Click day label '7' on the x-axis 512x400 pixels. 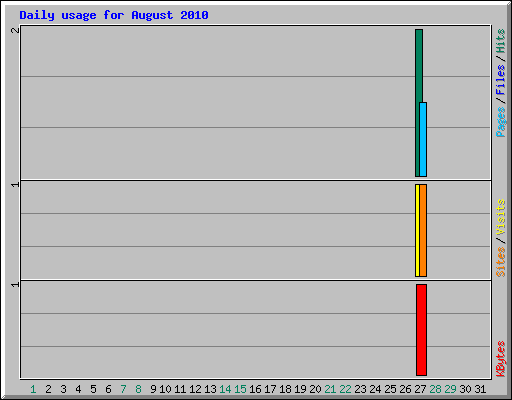coord(123,389)
